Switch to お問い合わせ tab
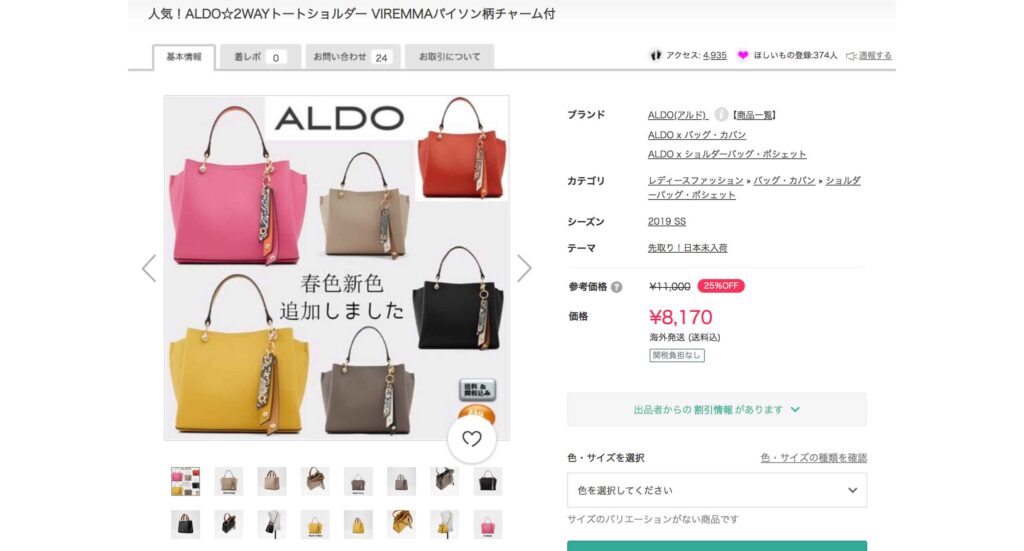Screen dimensions: 1024x551 (353, 57)
